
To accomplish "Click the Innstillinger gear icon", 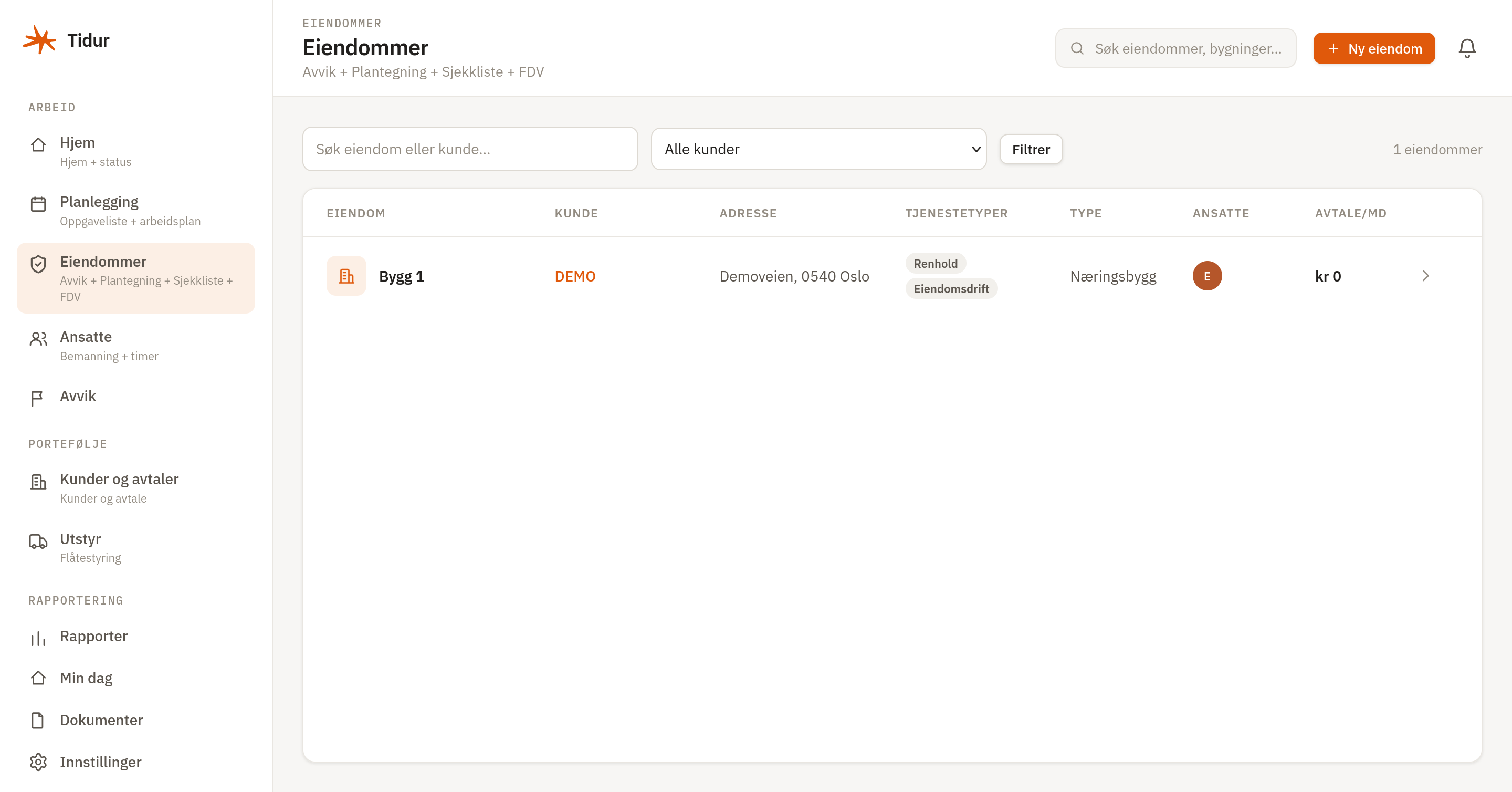I will [38, 762].
